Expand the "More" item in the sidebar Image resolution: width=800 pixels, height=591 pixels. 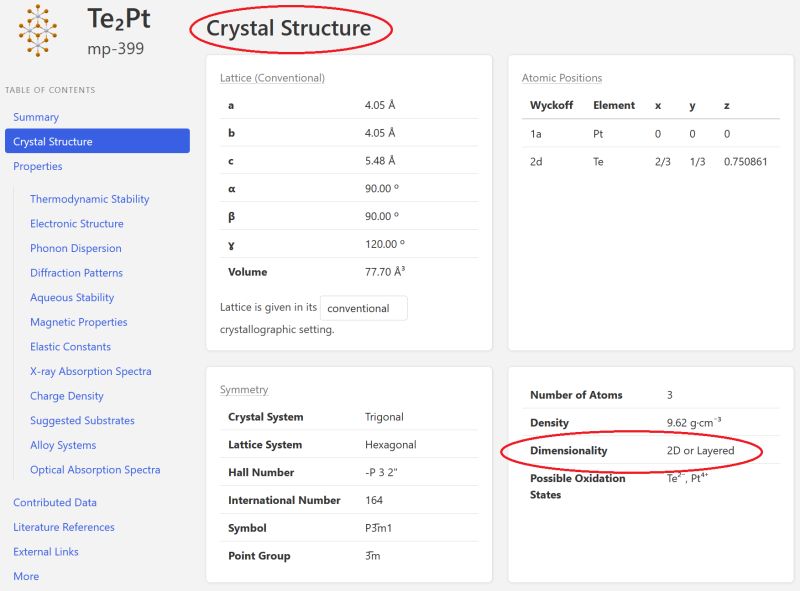coord(26,576)
